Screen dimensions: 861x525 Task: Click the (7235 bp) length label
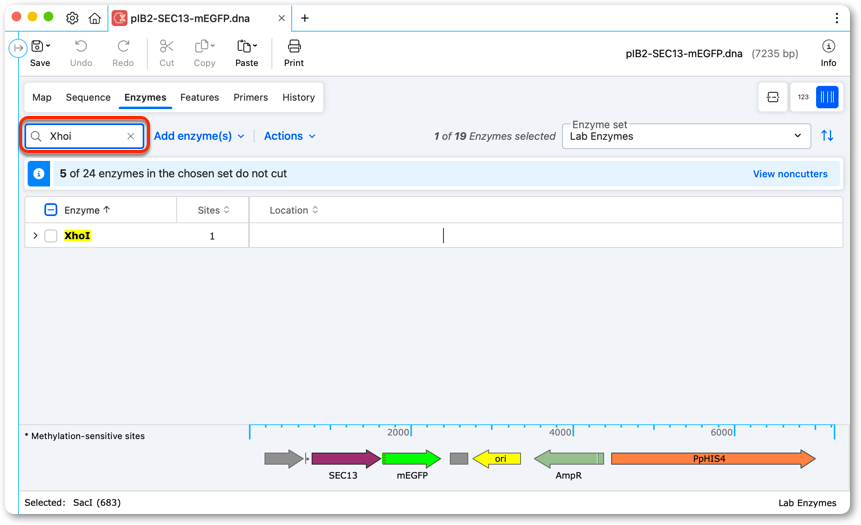(x=775, y=53)
